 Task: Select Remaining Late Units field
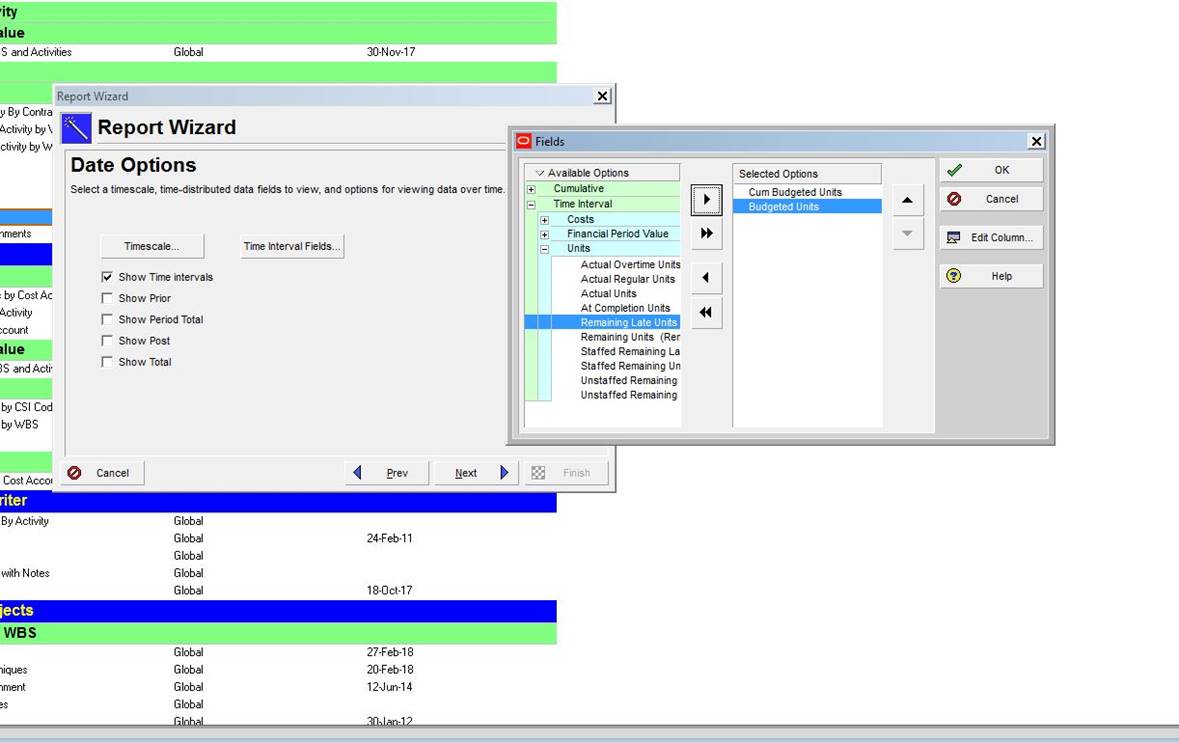629,323
